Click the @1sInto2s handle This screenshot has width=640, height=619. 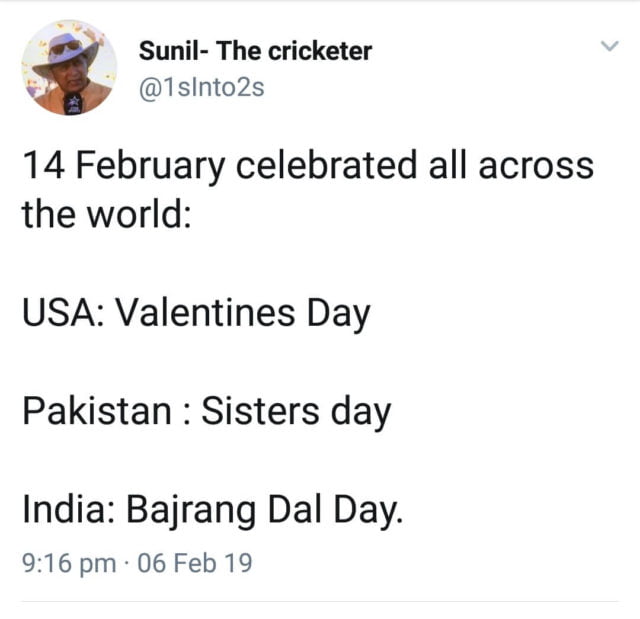point(201,87)
